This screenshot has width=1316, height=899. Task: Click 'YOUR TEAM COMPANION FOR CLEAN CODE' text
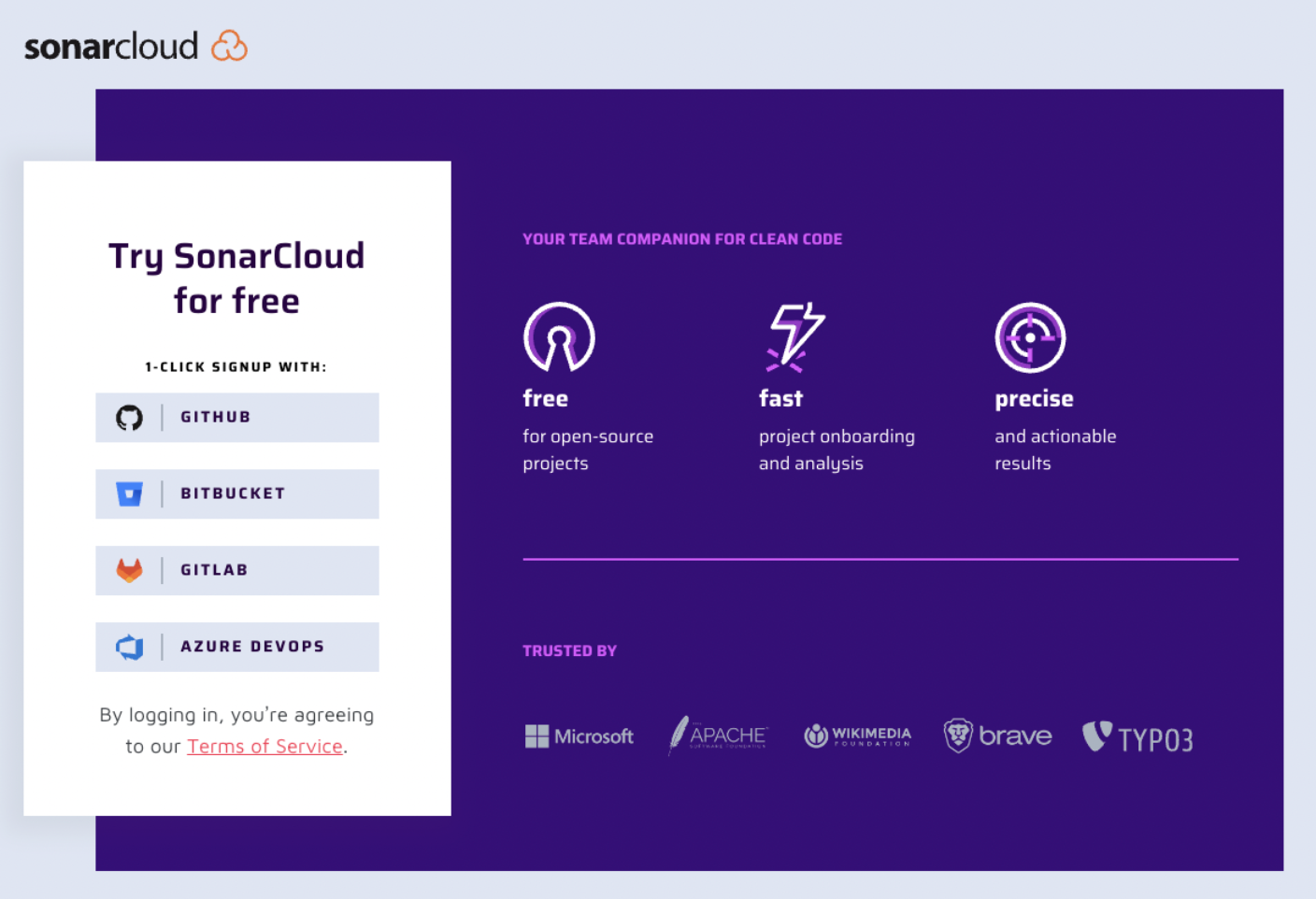pos(682,239)
